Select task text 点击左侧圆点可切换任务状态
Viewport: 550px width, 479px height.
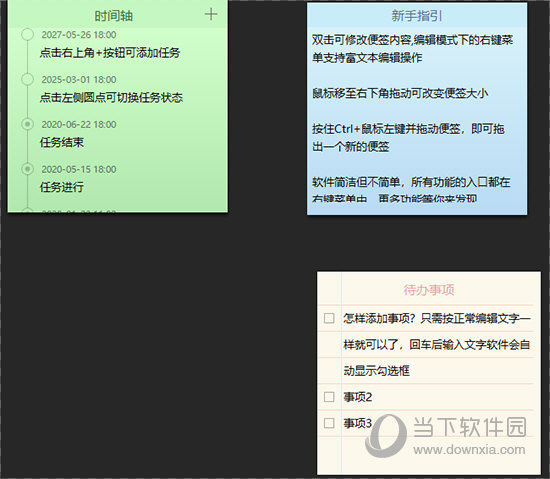(x=111, y=97)
